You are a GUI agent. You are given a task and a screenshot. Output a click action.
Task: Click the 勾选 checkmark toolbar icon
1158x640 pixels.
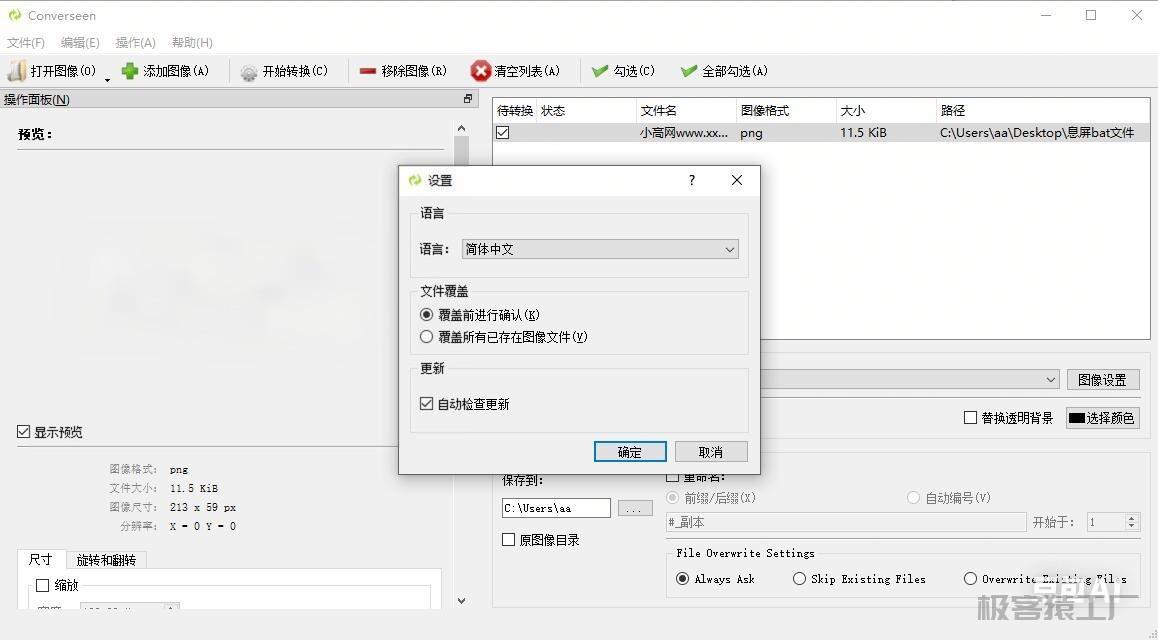[x=600, y=71]
